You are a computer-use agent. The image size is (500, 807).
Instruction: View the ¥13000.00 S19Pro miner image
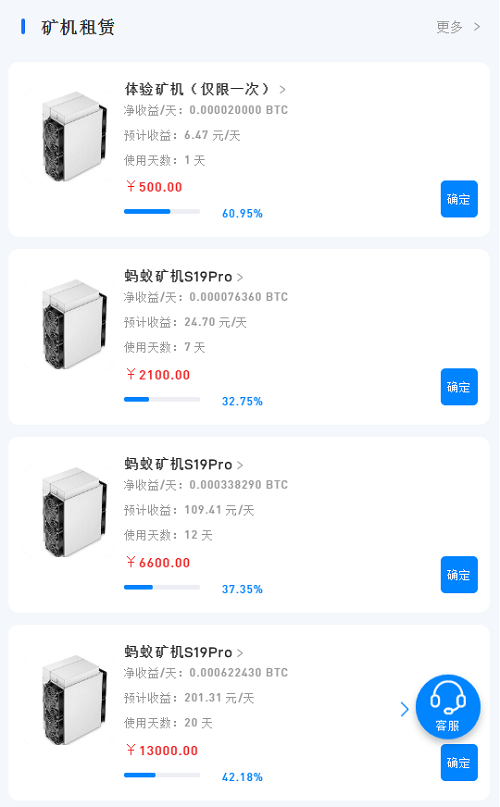(x=68, y=700)
